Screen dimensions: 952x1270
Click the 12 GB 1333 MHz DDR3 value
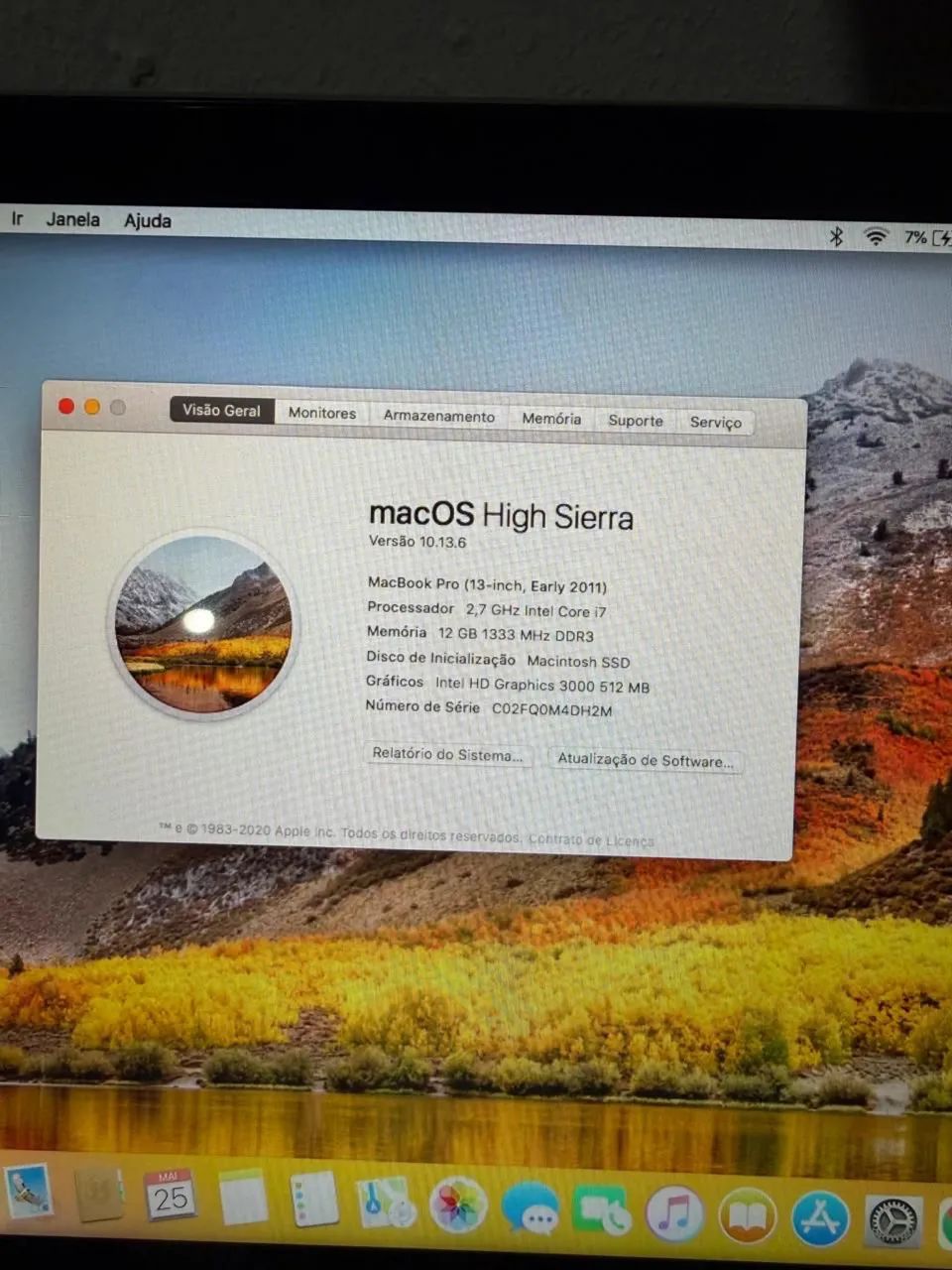(x=516, y=635)
